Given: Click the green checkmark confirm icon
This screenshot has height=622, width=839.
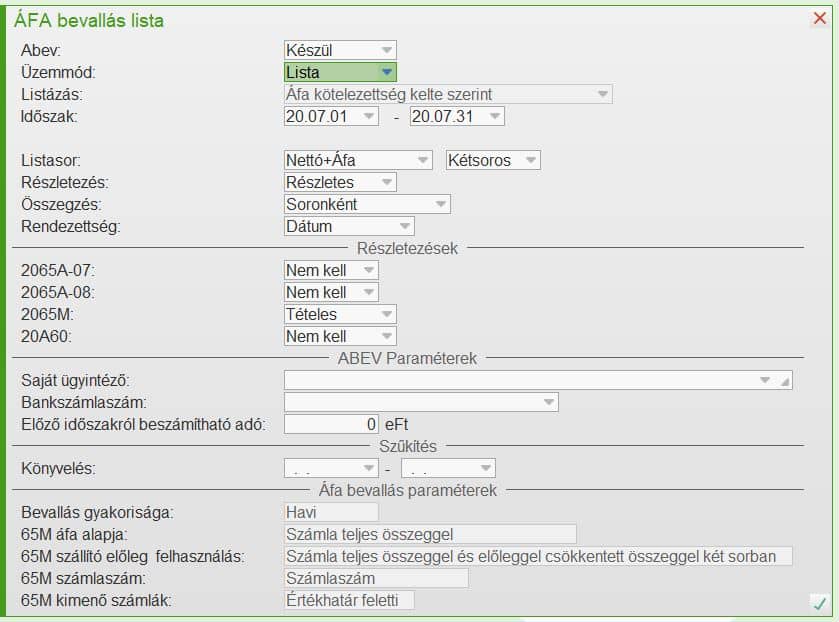Looking at the screenshot, I should 819,603.
